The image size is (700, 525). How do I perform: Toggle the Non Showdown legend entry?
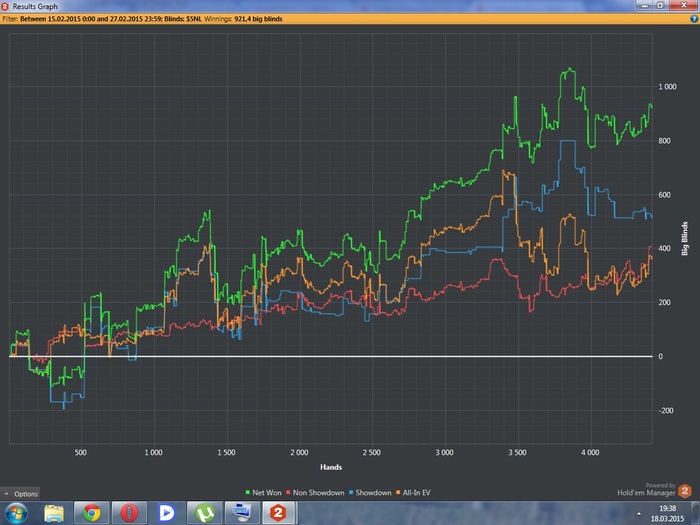pyautogui.click(x=315, y=492)
